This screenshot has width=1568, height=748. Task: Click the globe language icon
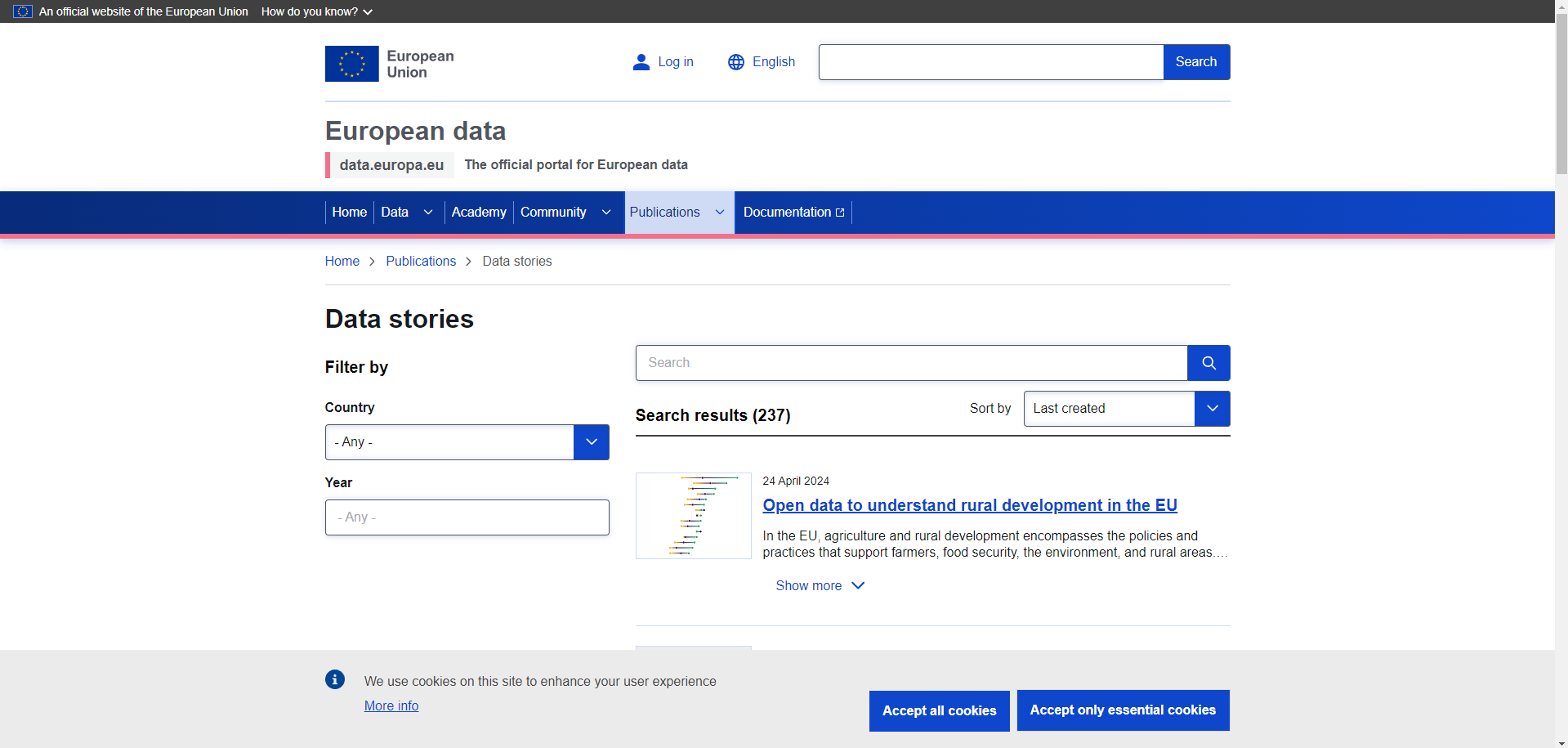click(x=736, y=62)
